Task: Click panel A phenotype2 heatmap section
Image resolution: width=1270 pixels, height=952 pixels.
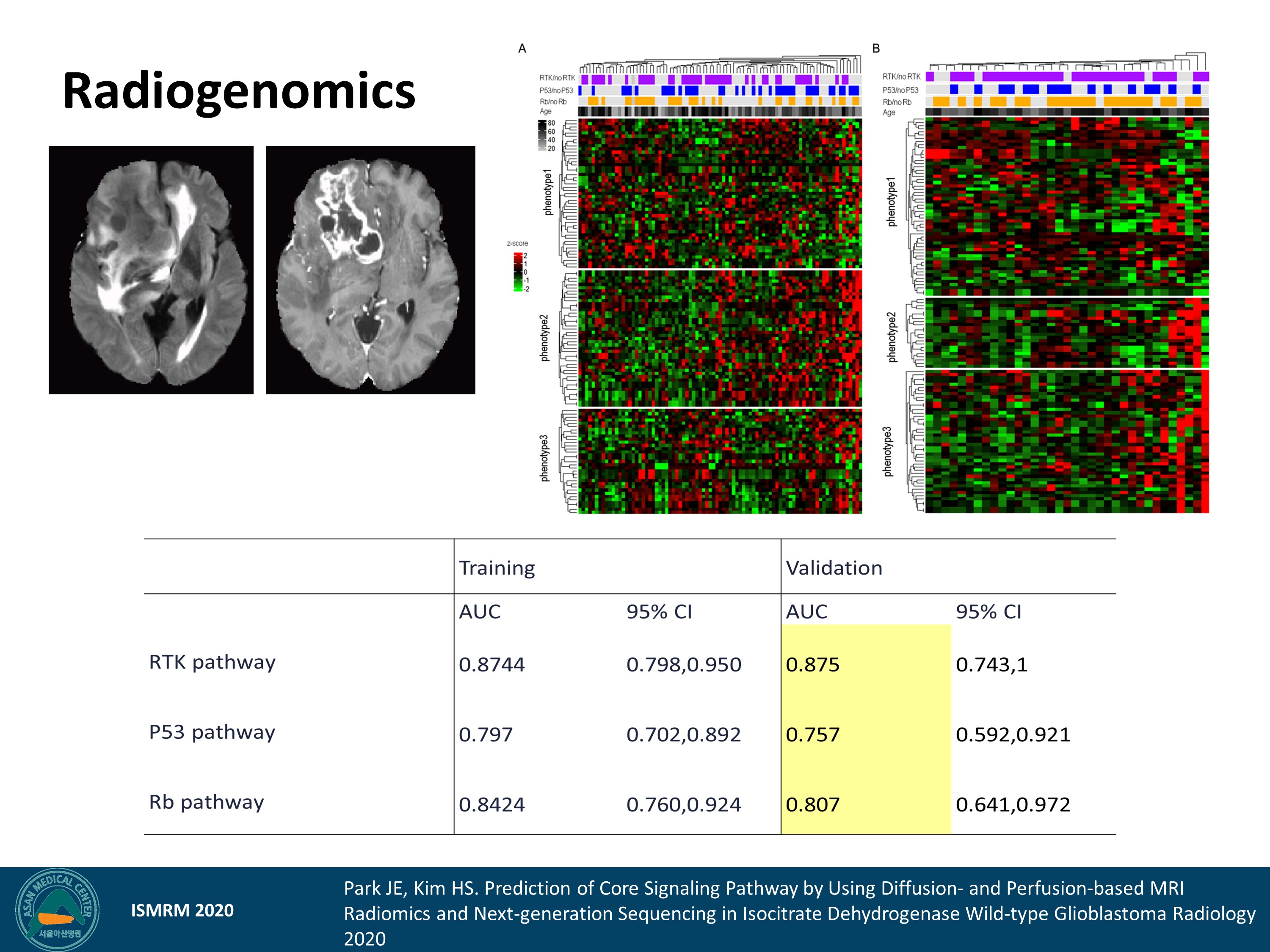Action: click(x=719, y=338)
